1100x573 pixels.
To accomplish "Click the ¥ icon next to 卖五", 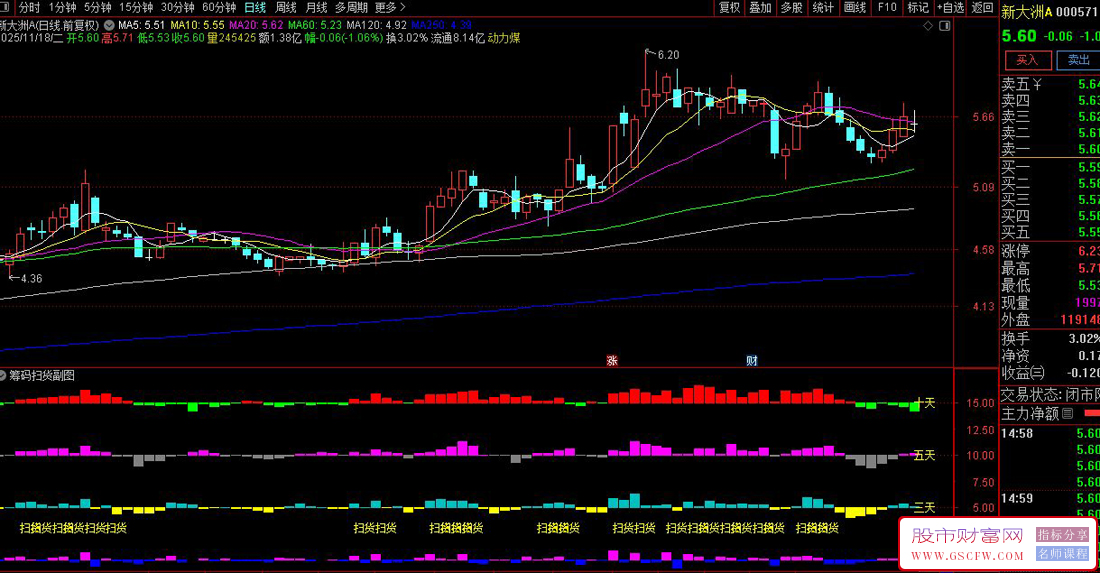I will 1037,84.
